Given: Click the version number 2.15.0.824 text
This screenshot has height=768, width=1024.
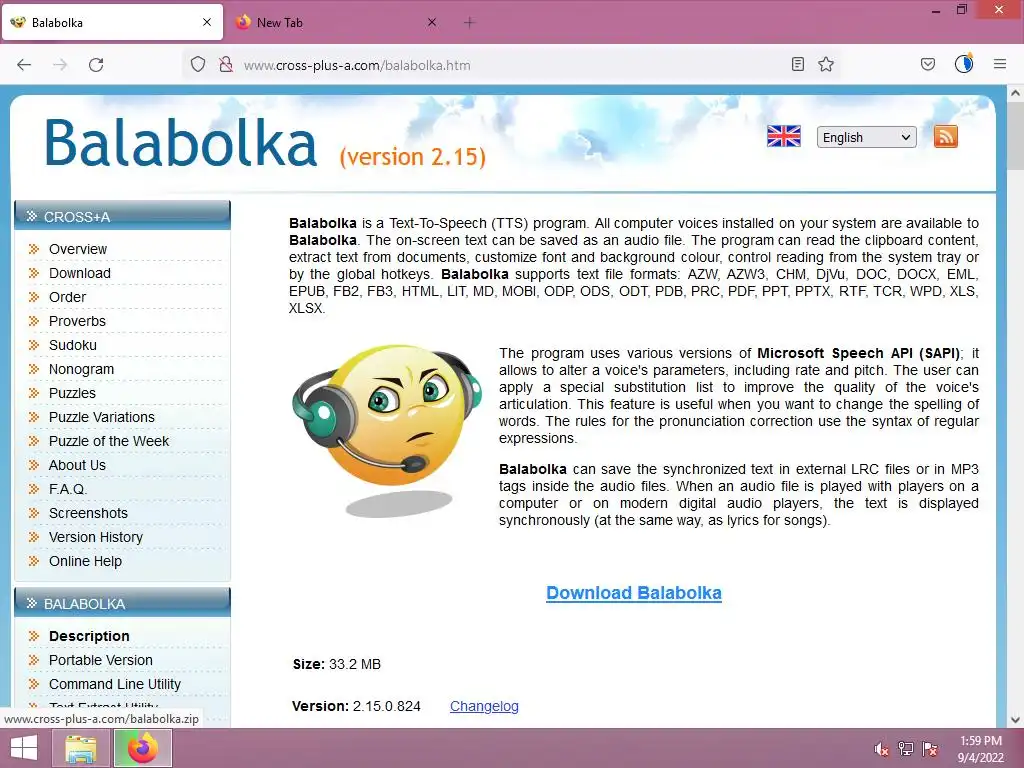Looking at the screenshot, I should pos(387,706).
